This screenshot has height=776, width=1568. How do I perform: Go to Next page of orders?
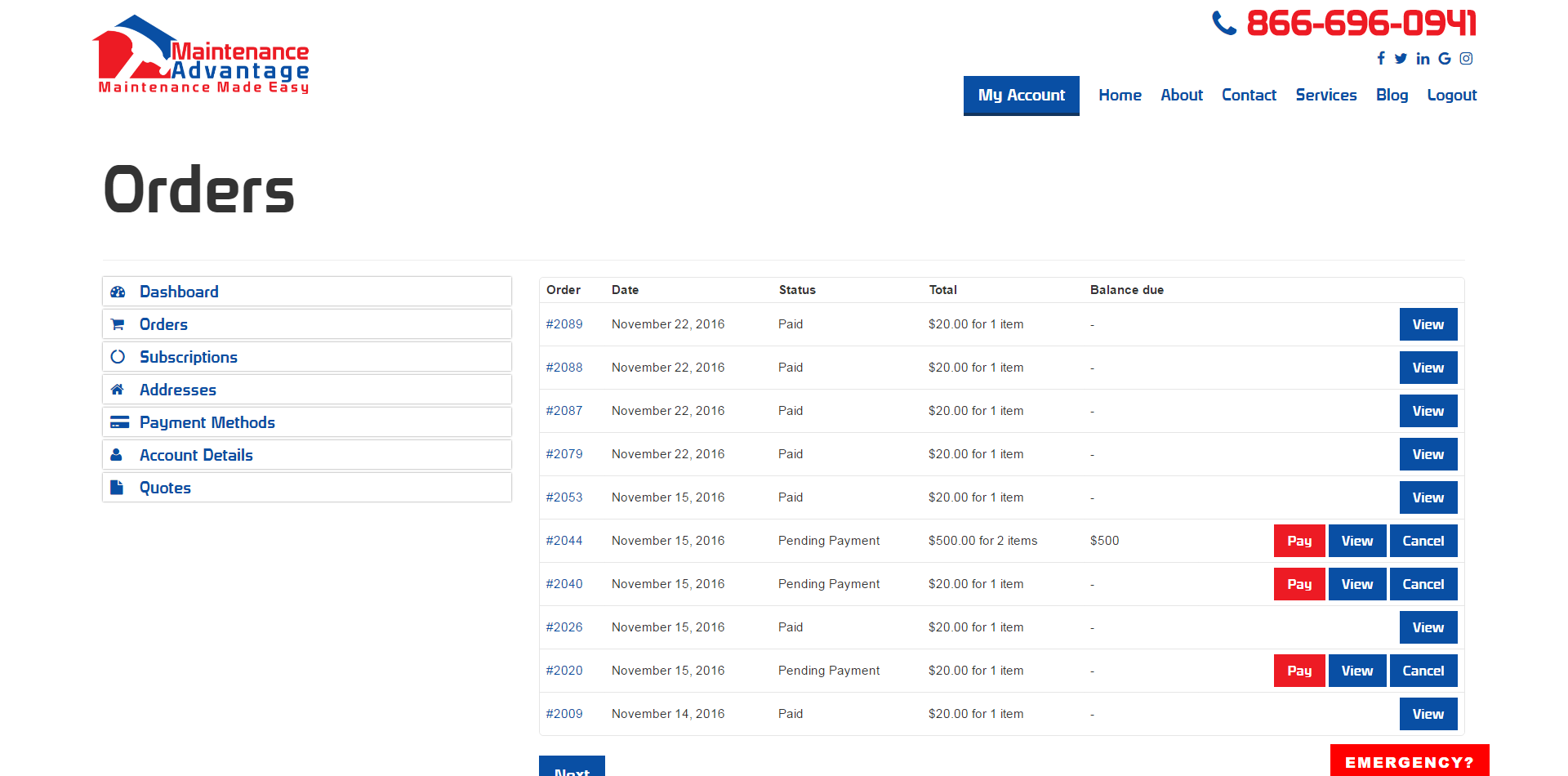pyautogui.click(x=572, y=766)
